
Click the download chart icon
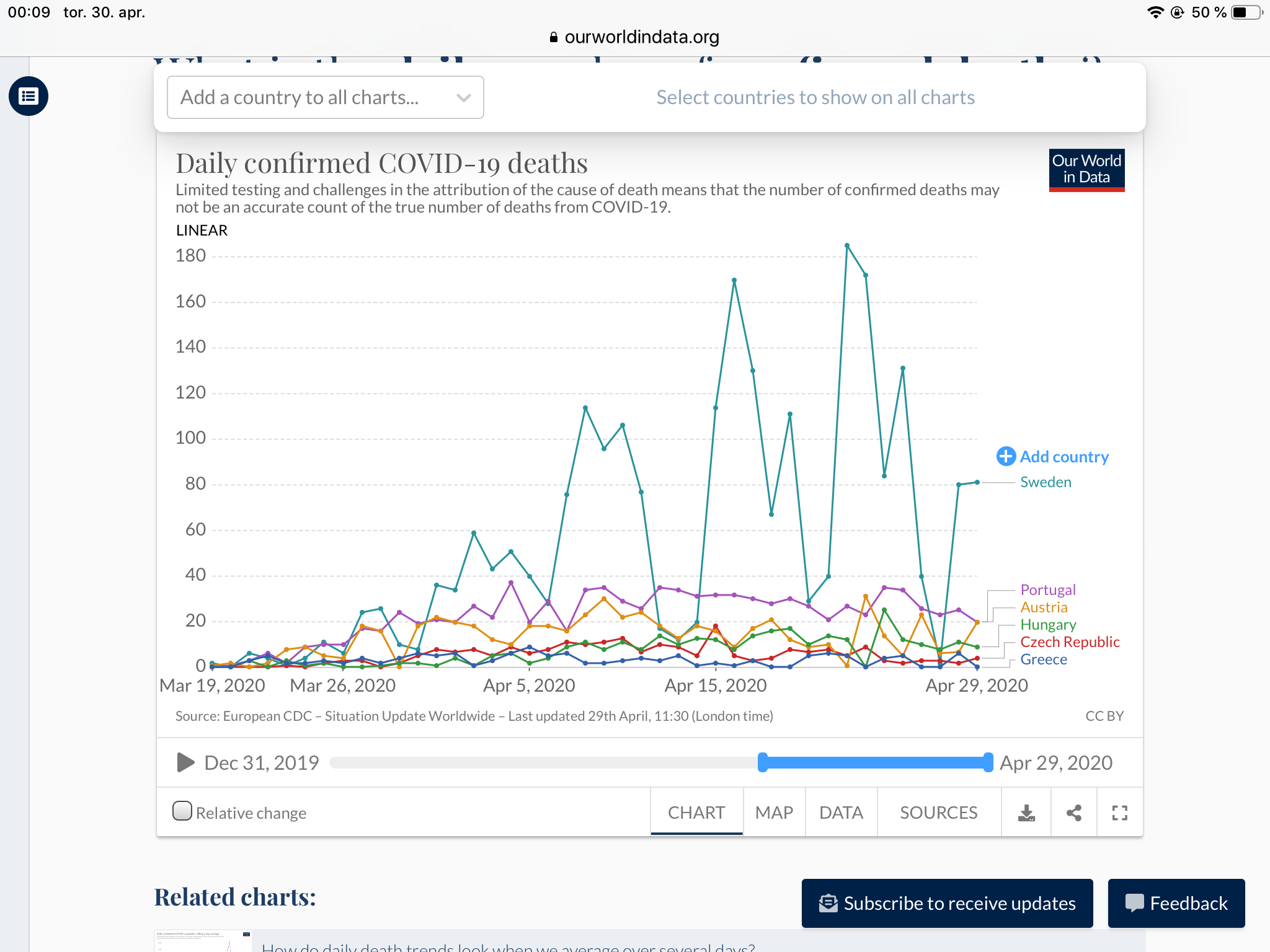click(1026, 813)
